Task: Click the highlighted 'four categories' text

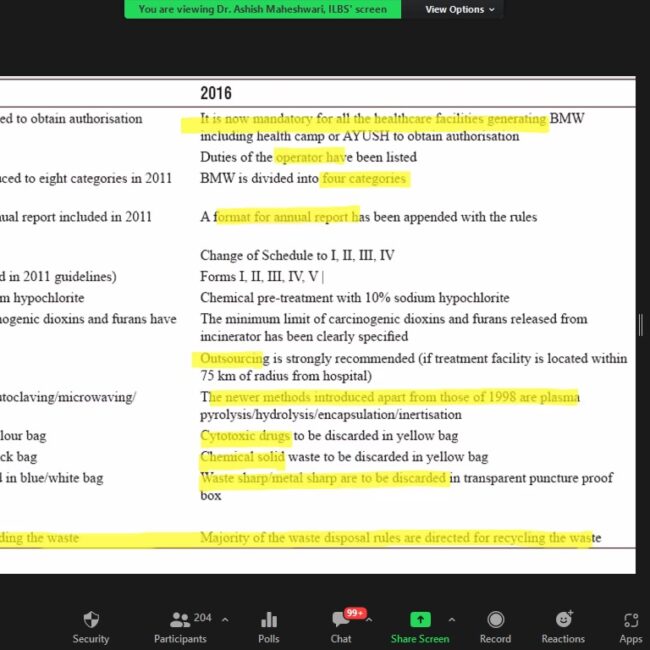Action: pyautogui.click(x=364, y=179)
